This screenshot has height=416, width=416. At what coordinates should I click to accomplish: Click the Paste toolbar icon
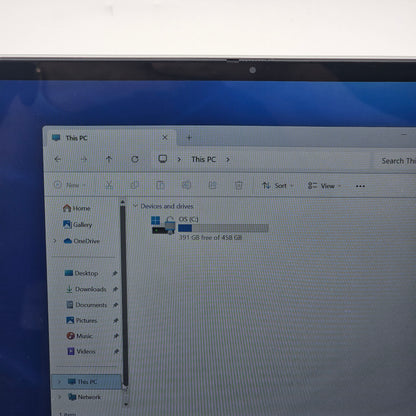point(160,185)
